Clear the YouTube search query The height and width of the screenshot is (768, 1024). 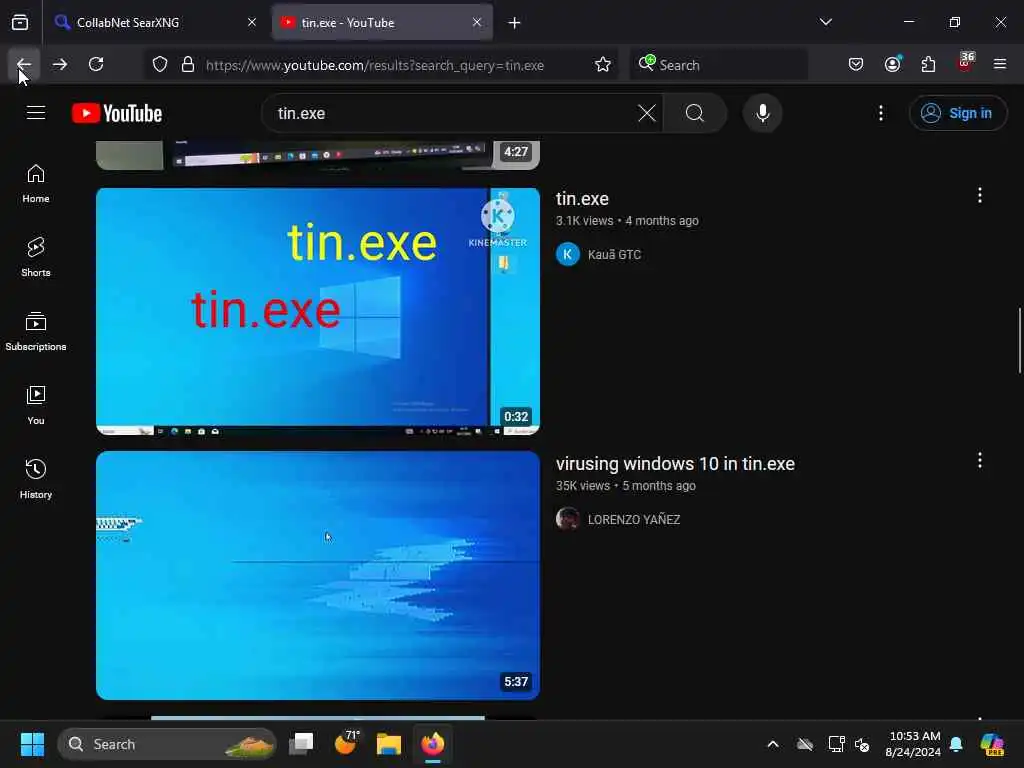647,113
